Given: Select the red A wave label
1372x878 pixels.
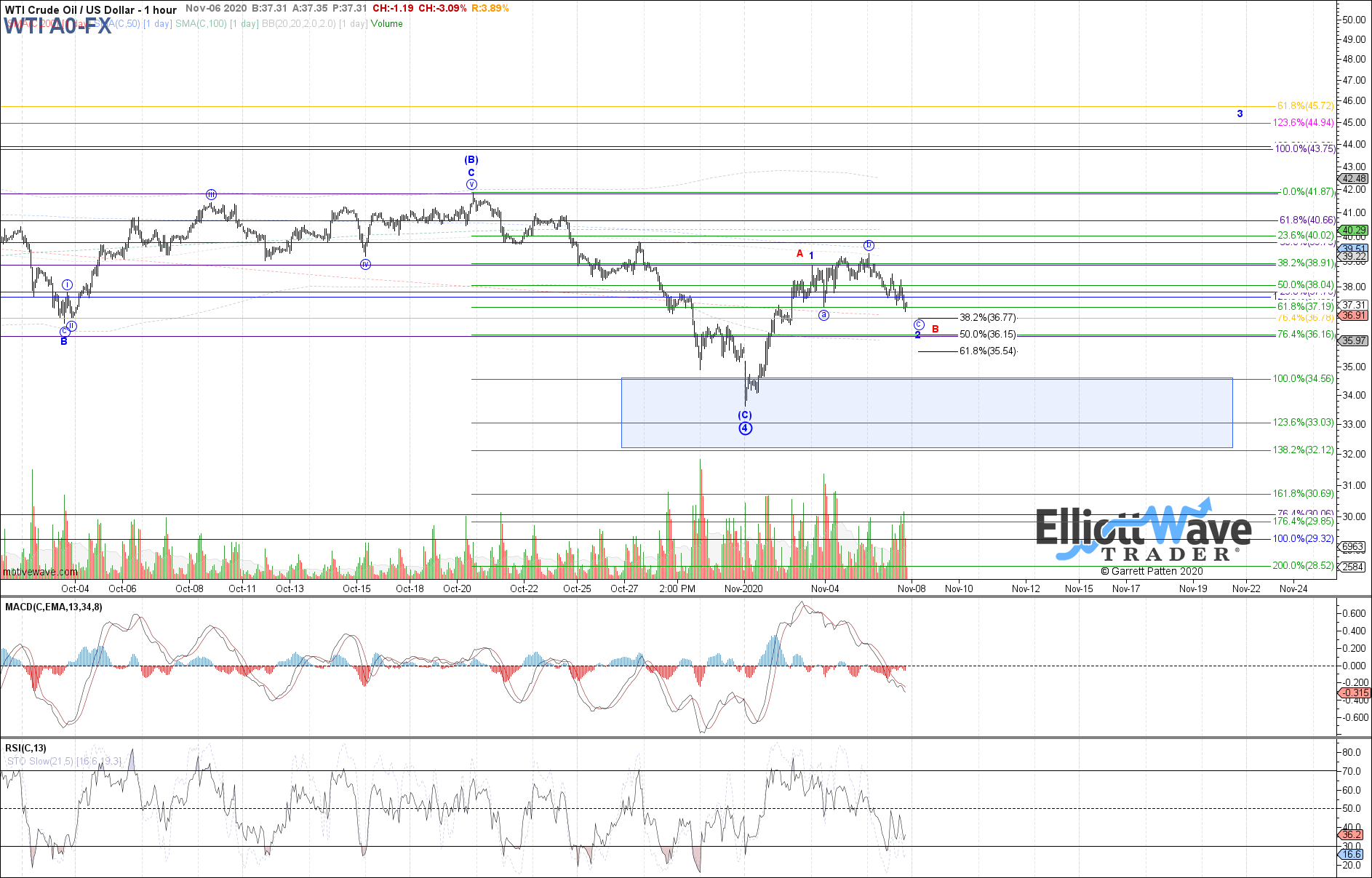Looking at the screenshot, I should [x=799, y=254].
